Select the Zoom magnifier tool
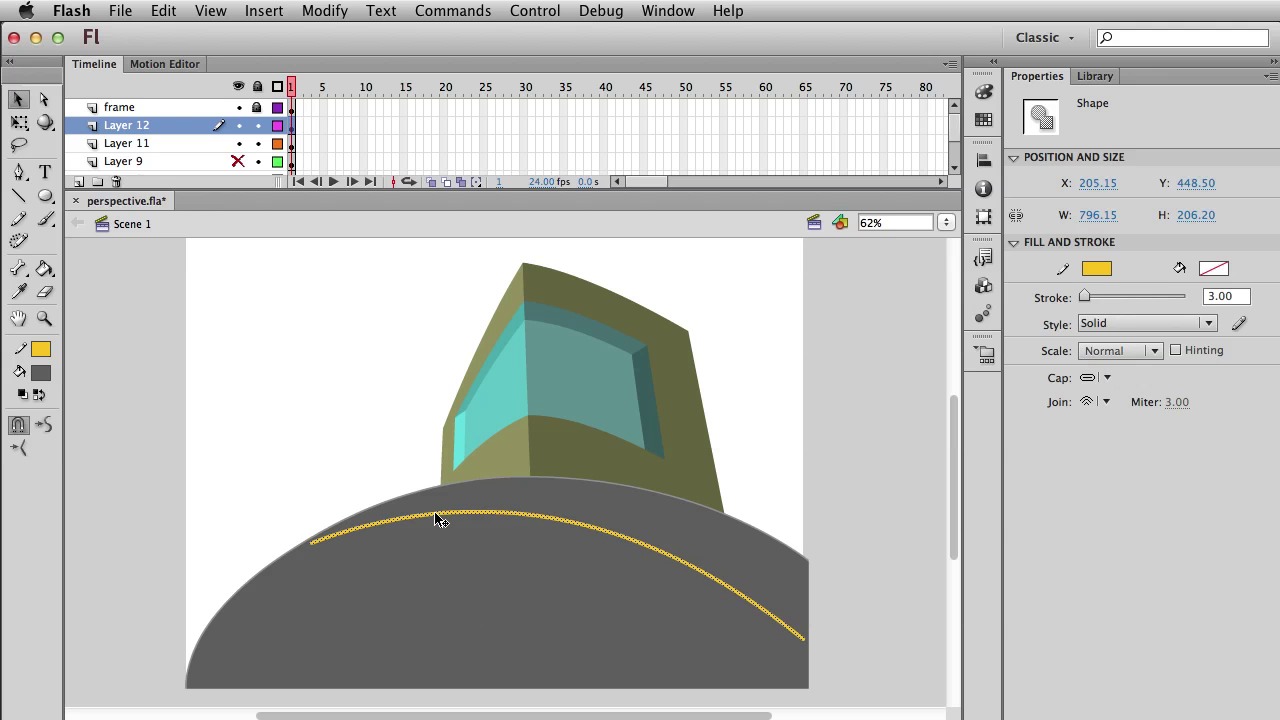Image resolution: width=1280 pixels, height=720 pixels. [x=45, y=318]
